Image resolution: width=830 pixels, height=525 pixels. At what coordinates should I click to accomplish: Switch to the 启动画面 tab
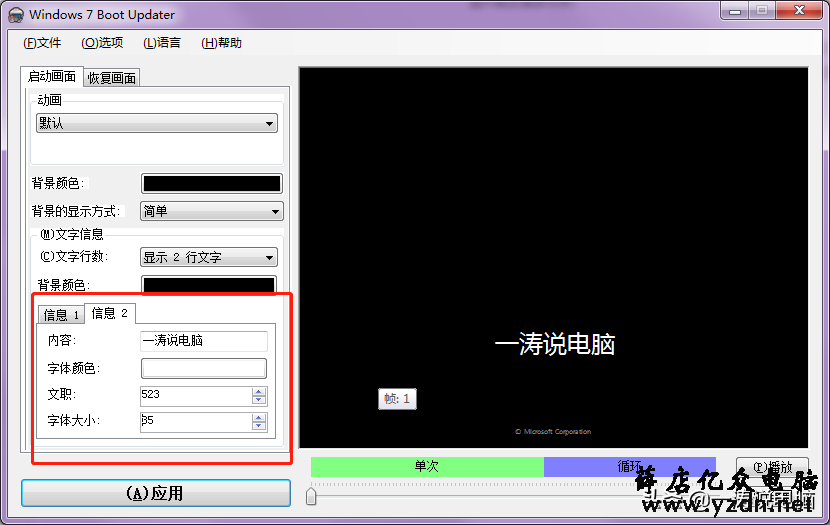(52, 76)
